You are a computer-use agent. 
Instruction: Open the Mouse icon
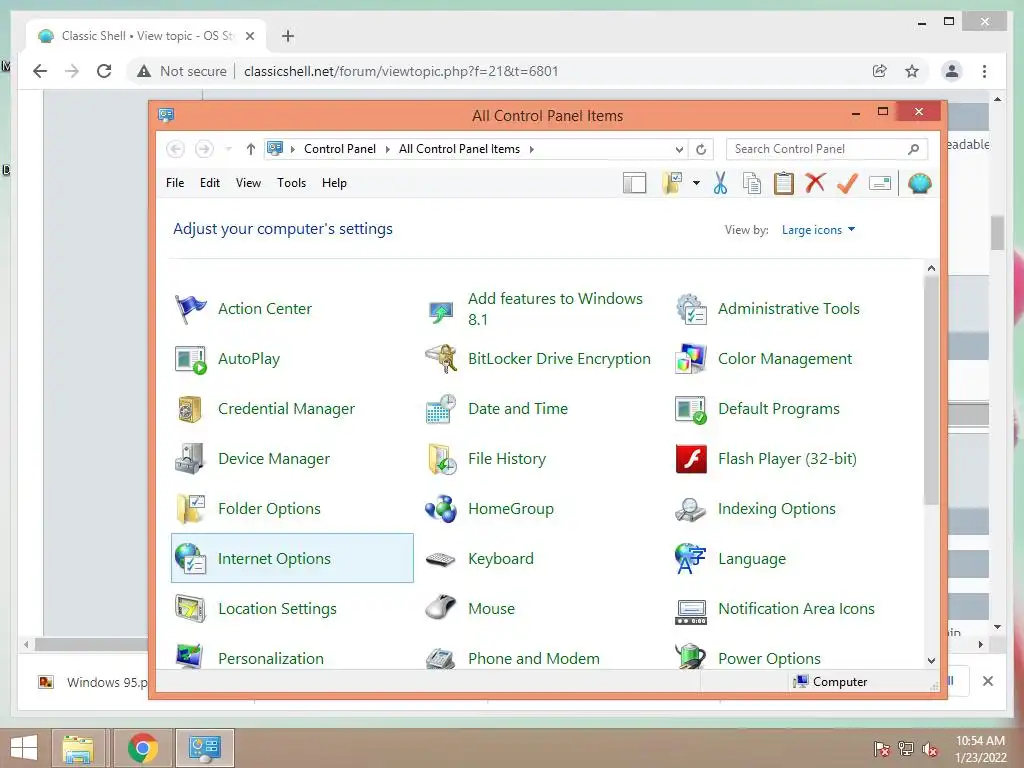[x=441, y=607]
